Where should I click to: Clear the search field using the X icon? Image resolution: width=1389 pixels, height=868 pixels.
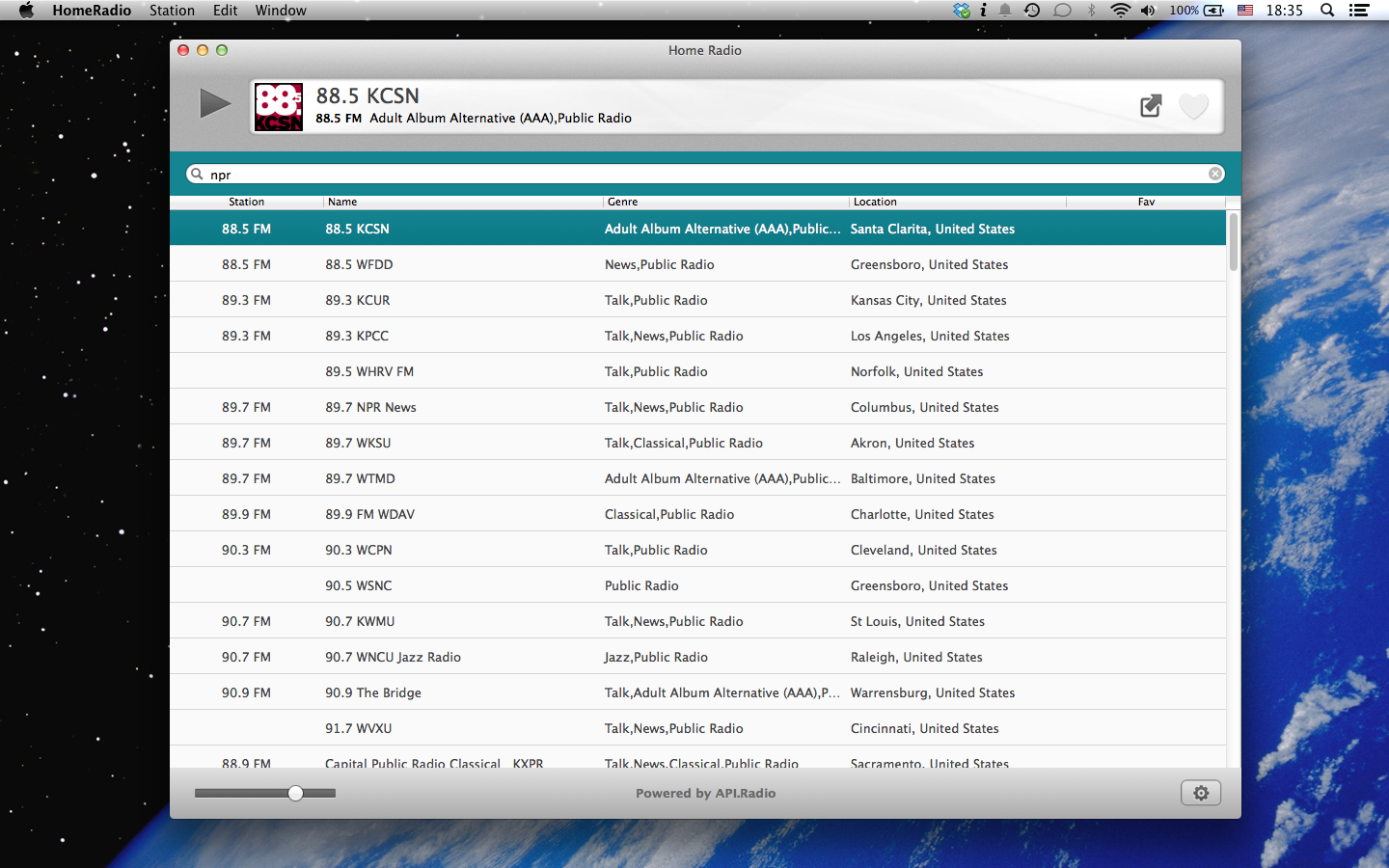1215,174
